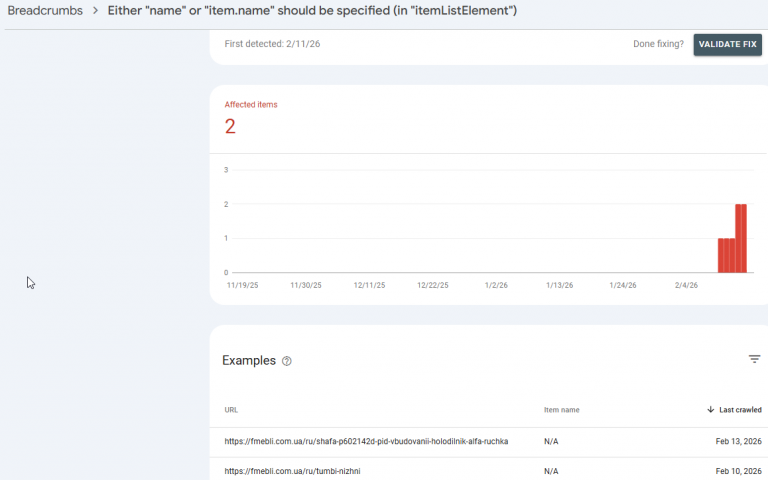
Task: Click the 2/4/26 date label on the chart axis
Action: pos(686,285)
